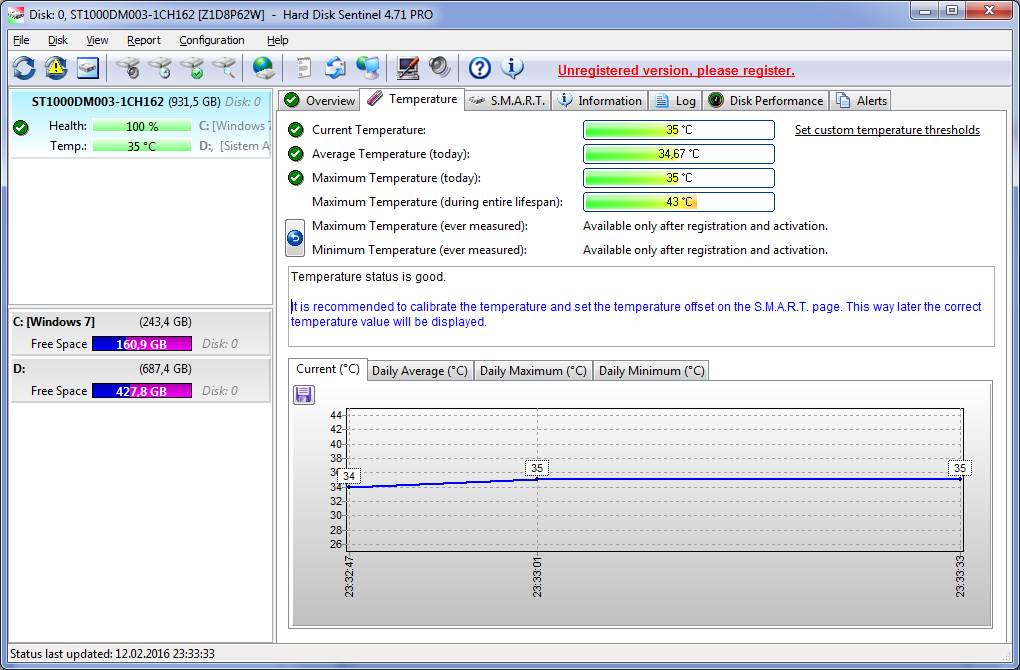Click the speaker sound icon in toolbar
Viewport: 1020px width, 670px height.
point(439,68)
